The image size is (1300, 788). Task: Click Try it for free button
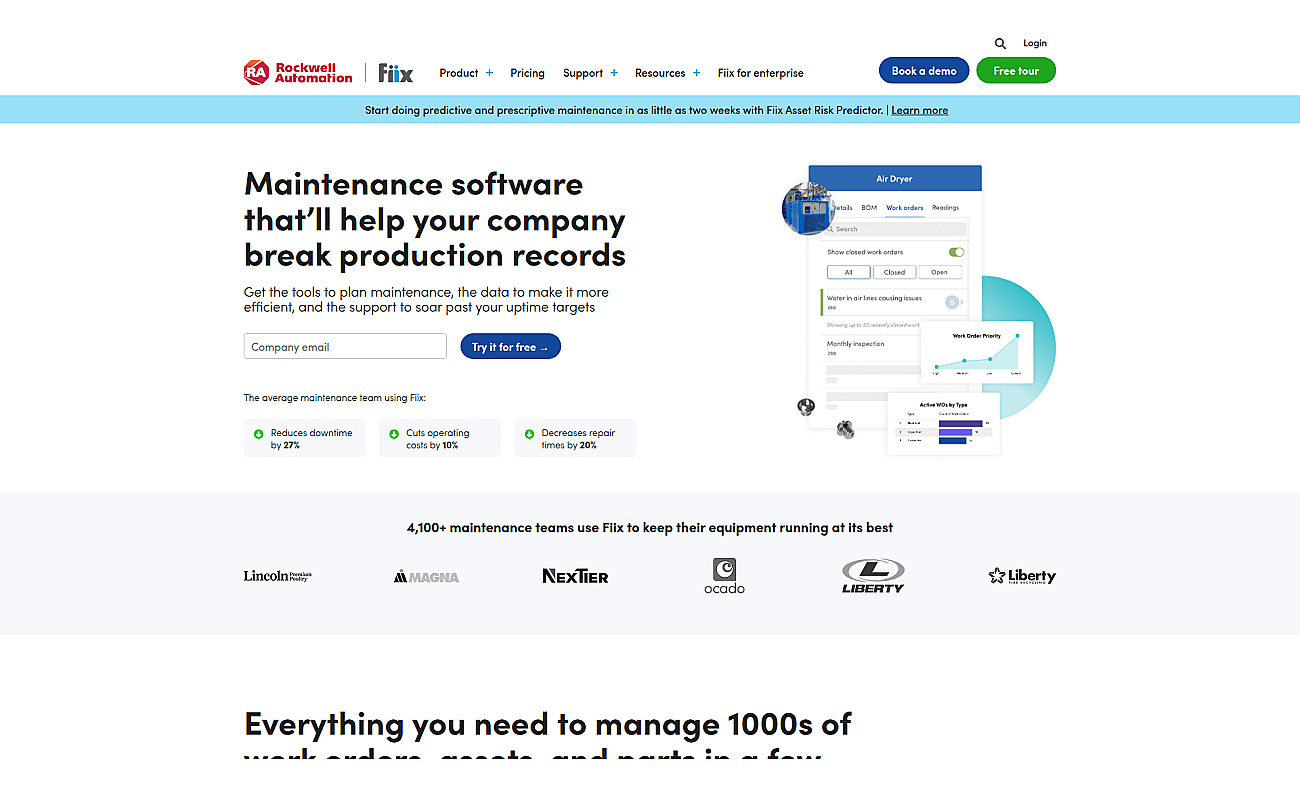pos(510,347)
